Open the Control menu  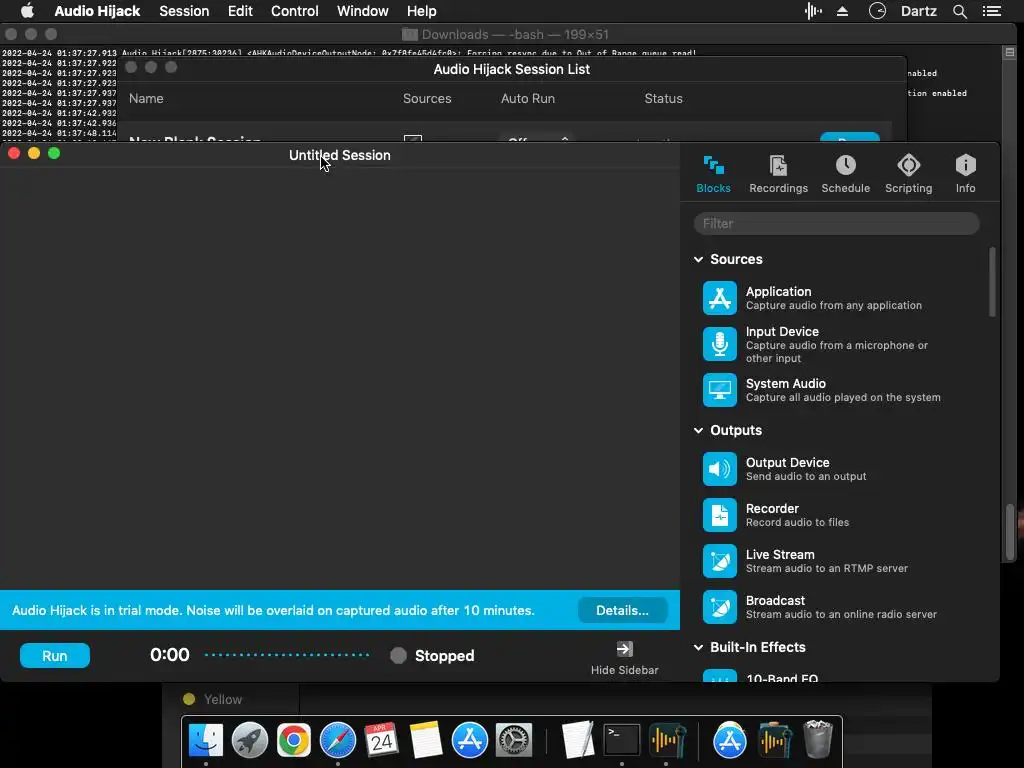pos(295,11)
